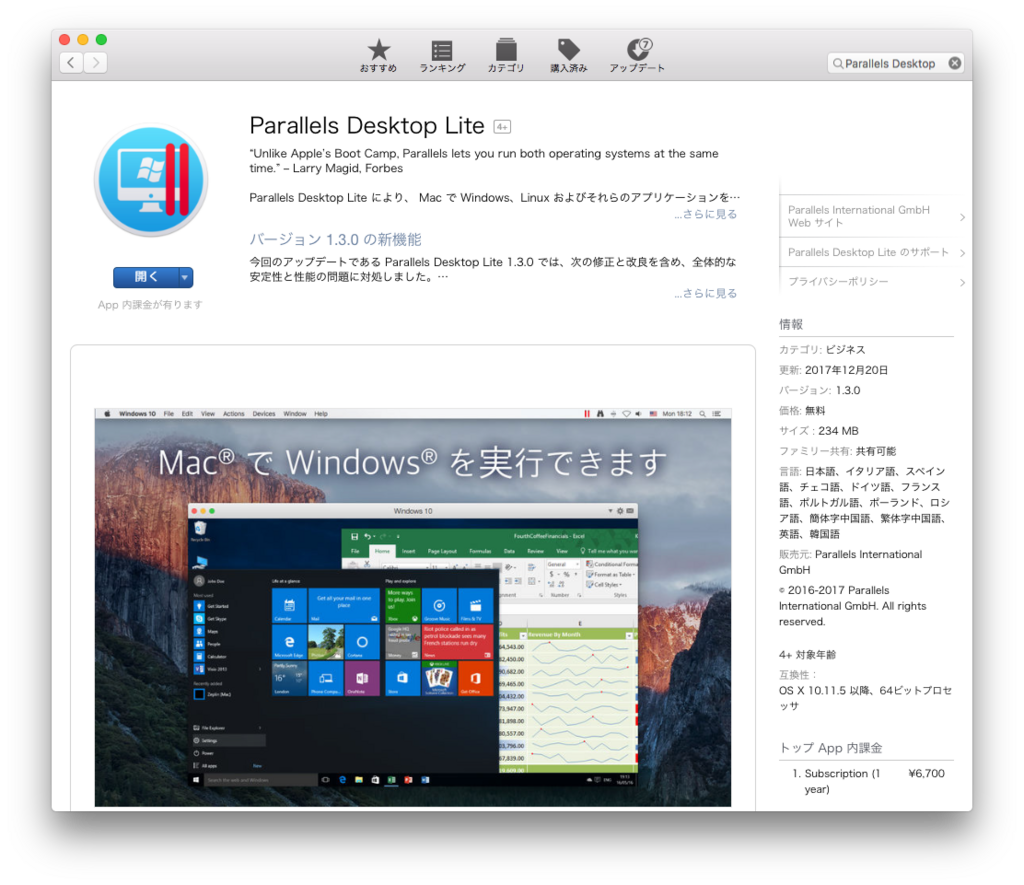The image size is (1024, 885).
Task: Click the 4+ age rating badge
Action: tap(502, 127)
